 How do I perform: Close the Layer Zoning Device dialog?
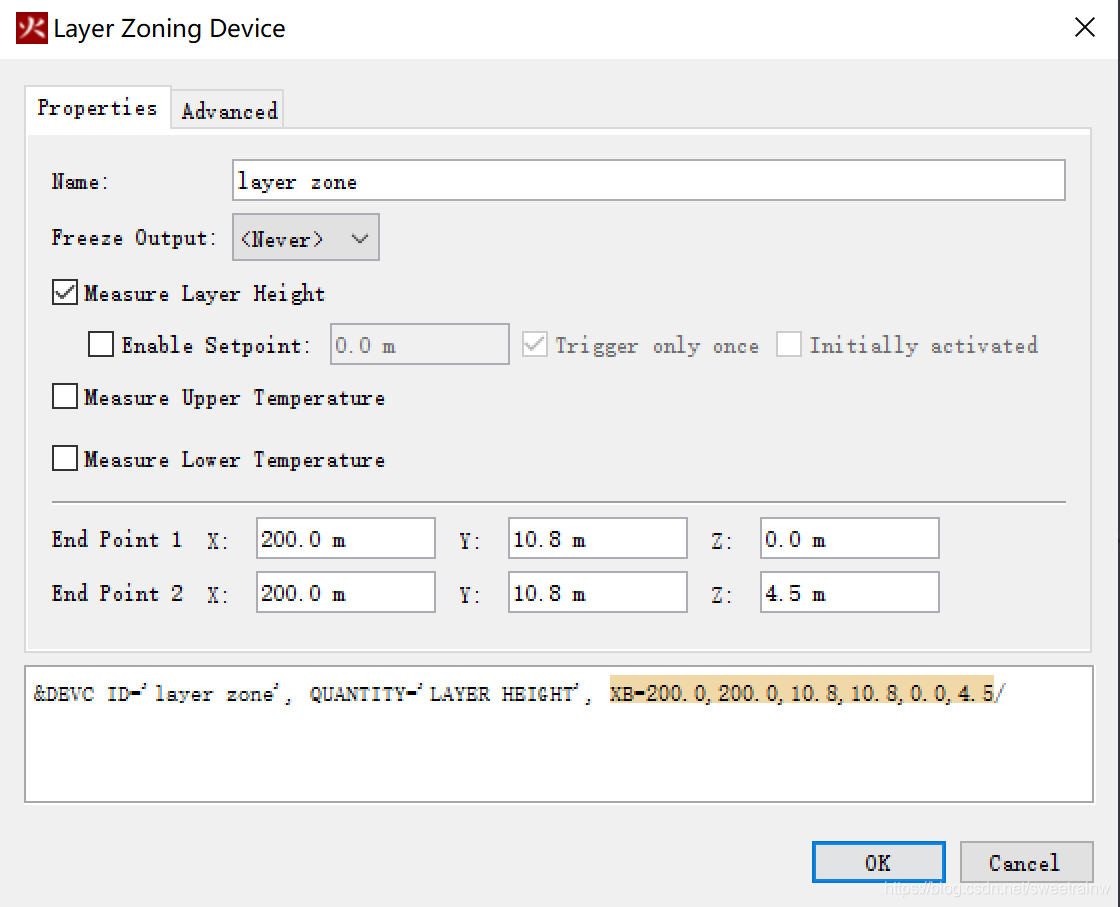pos(1084,28)
